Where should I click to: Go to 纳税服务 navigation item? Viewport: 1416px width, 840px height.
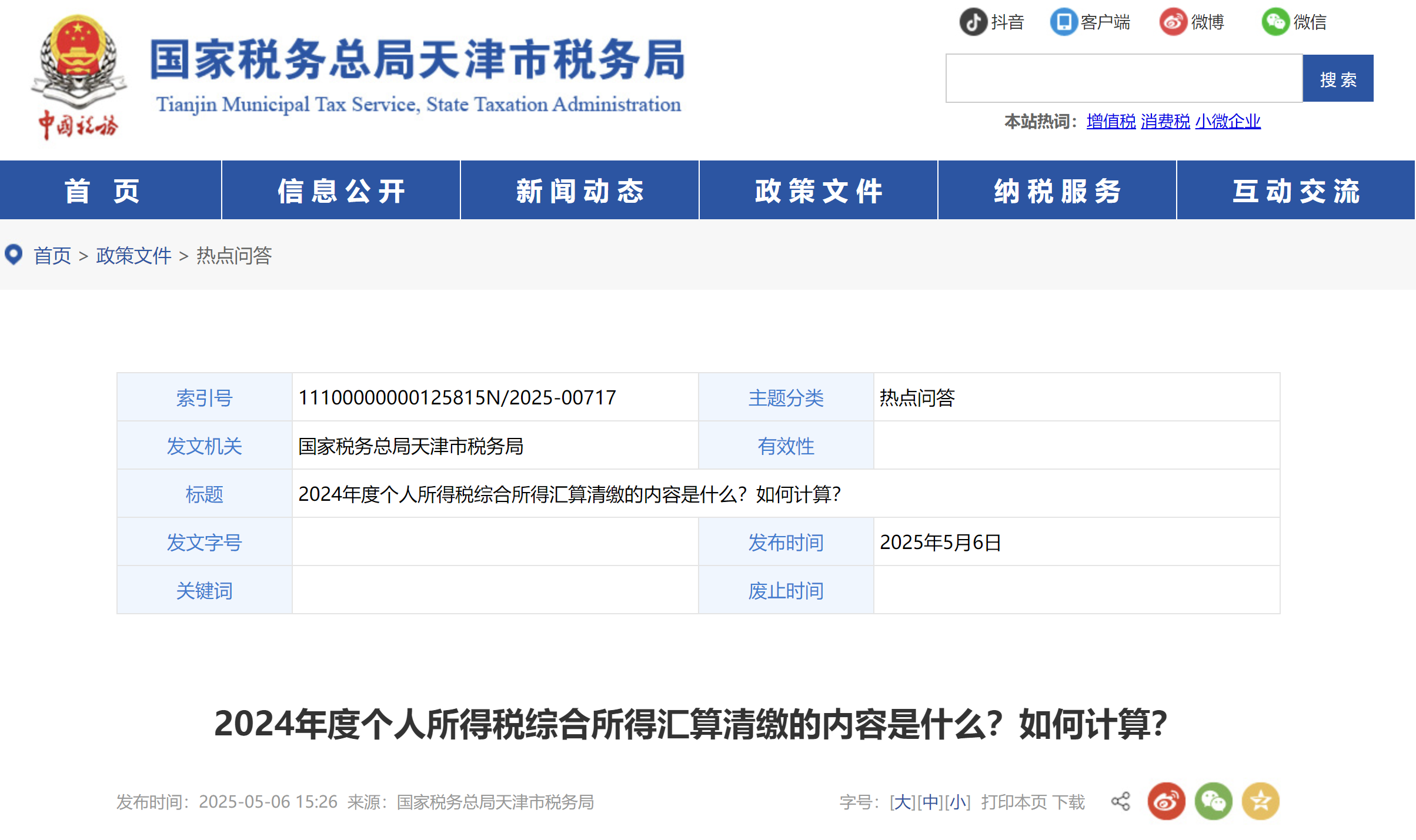(x=1057, y=190)
